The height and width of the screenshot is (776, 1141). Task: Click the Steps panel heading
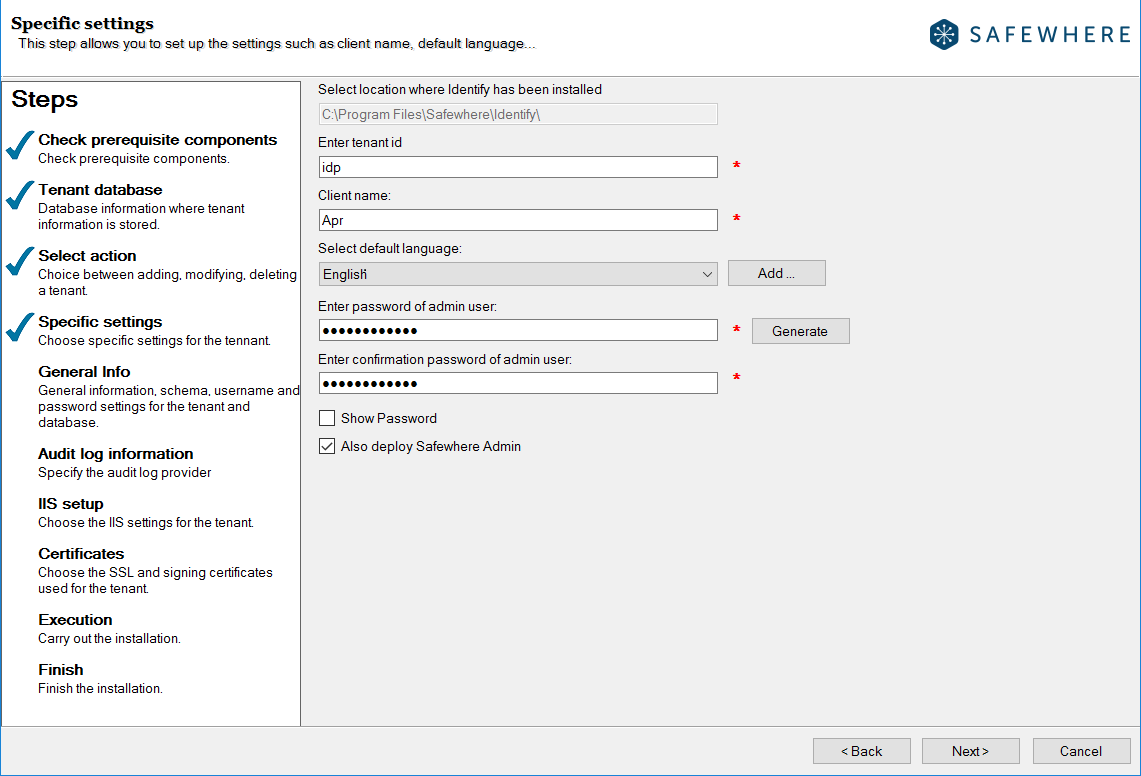click(44, 100)
